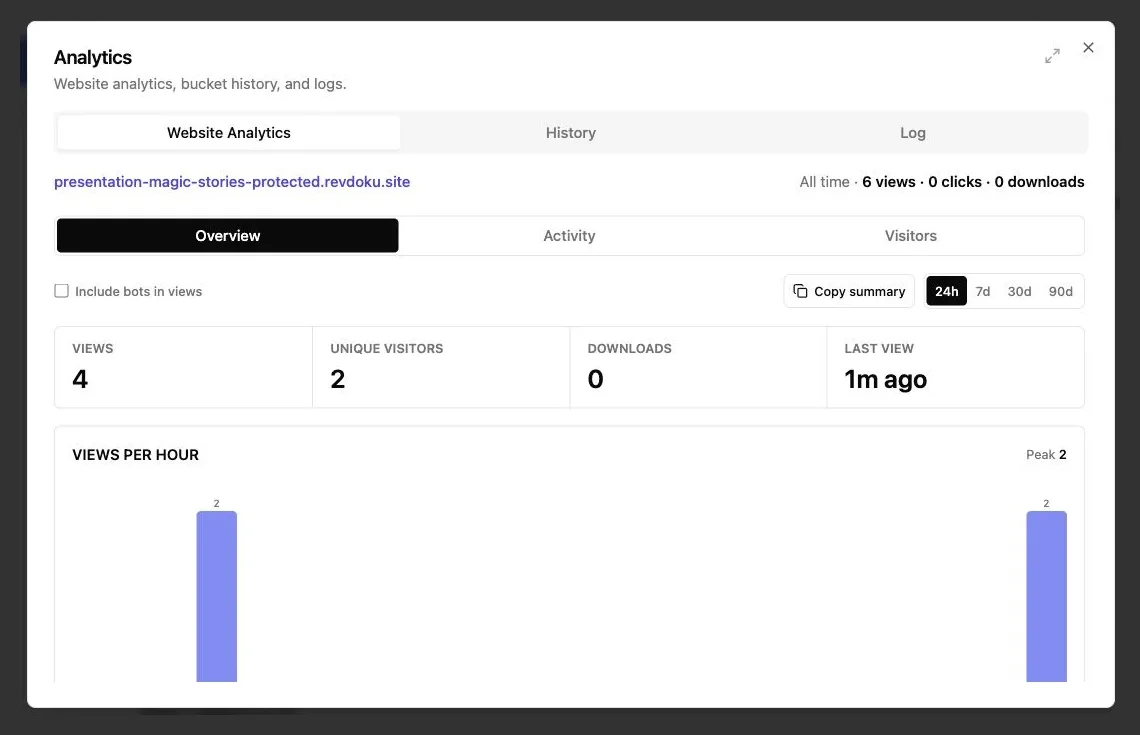Switch to the Activity sub-tab

click(569, 236)
